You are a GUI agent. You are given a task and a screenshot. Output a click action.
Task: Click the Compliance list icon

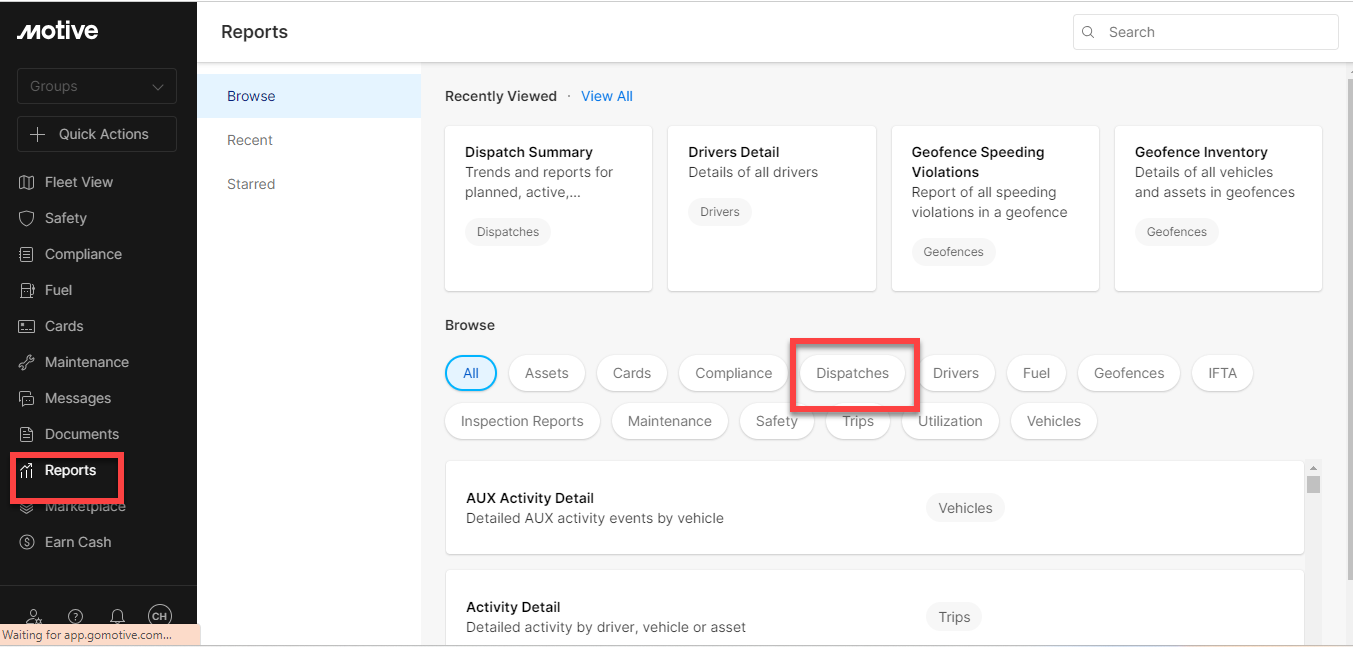[x=27, y=254]
